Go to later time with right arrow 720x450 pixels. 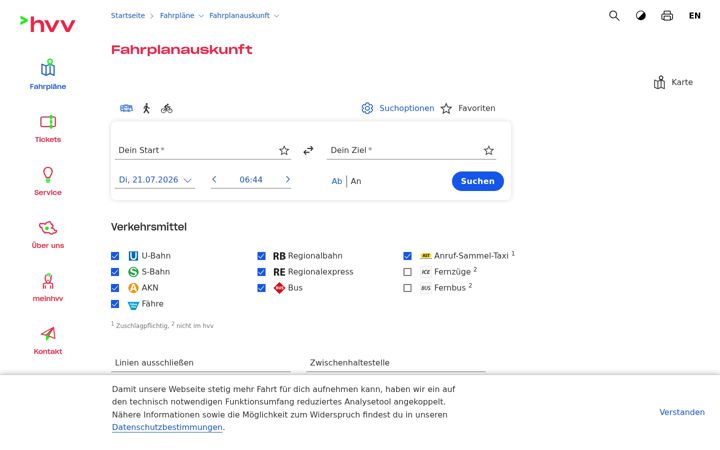tap(287, 180)
